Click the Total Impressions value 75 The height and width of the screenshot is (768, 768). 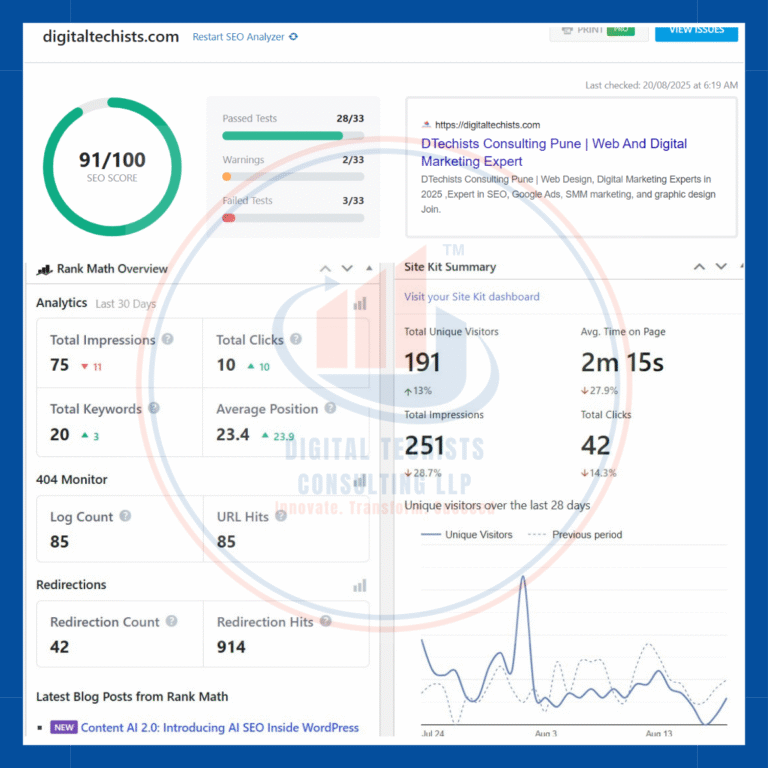[59, 365]
